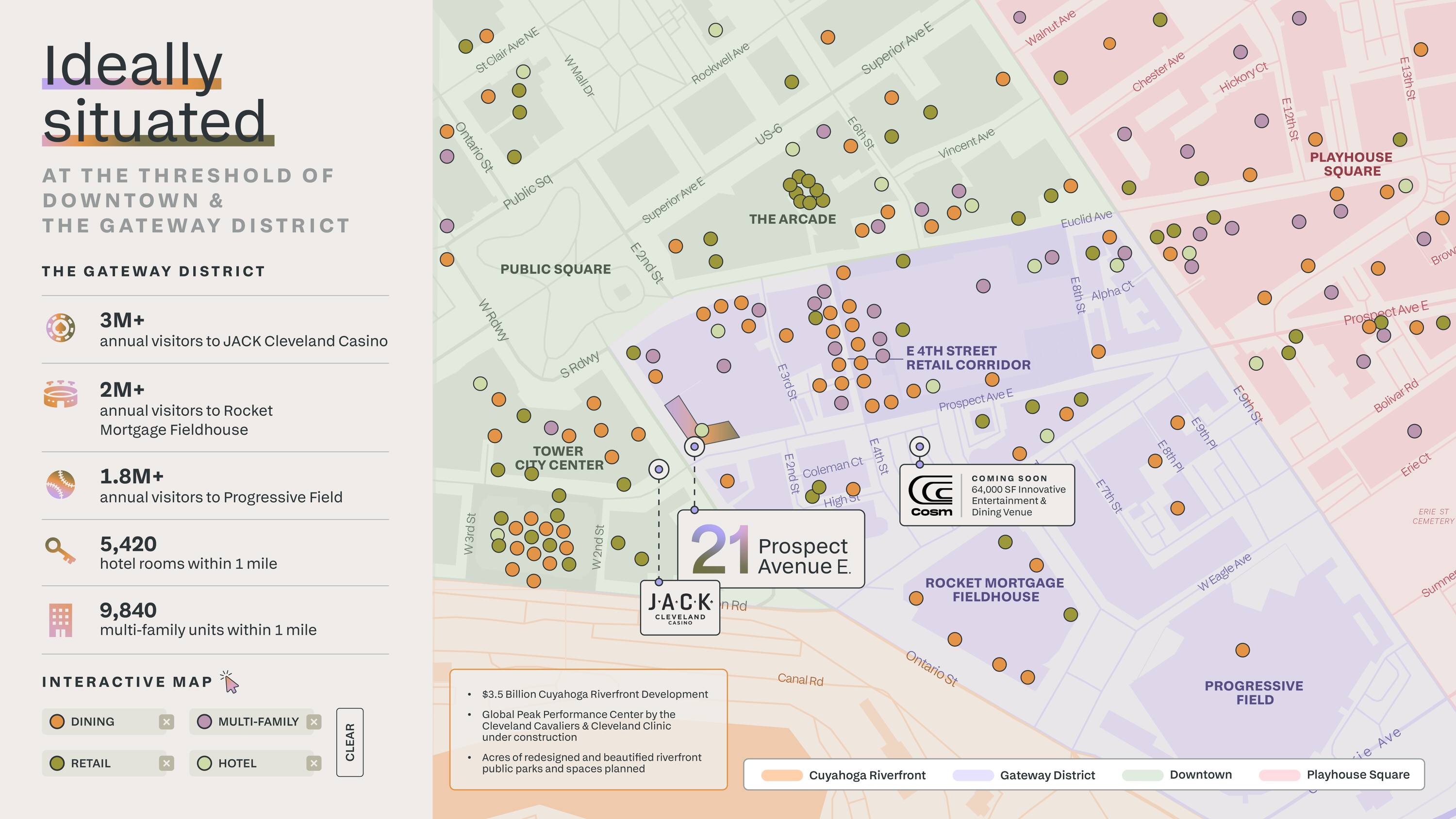Click the hotel key icon
This screenshot has height=819, width=1456.
tap(60, 551)
